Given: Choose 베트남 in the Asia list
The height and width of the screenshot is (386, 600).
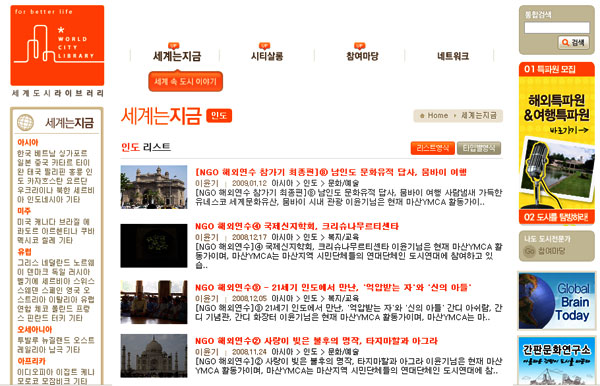Looking at the screenshot, I should [45, 153].
